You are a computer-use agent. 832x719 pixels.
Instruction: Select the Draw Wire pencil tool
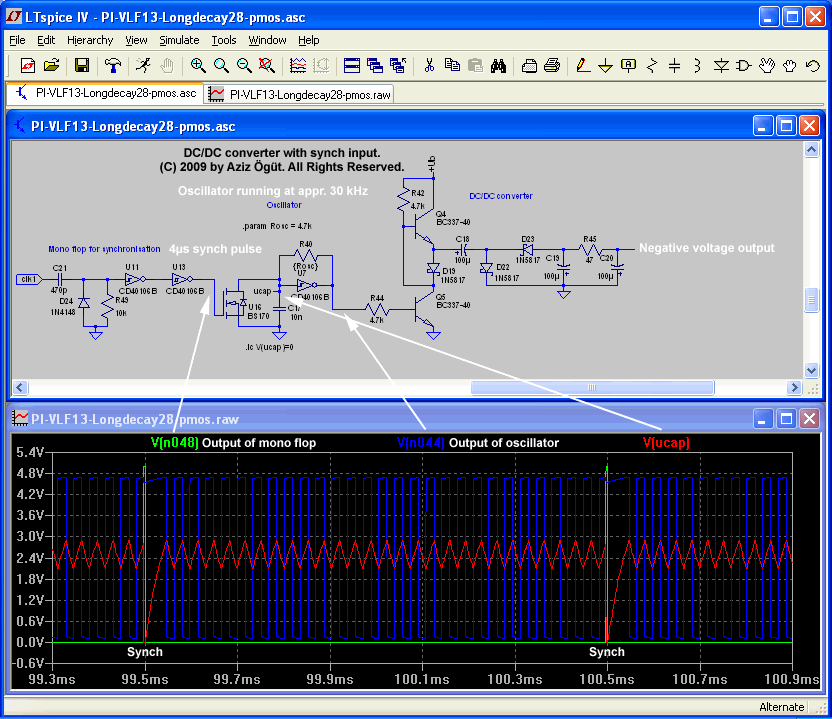point(583,66)
